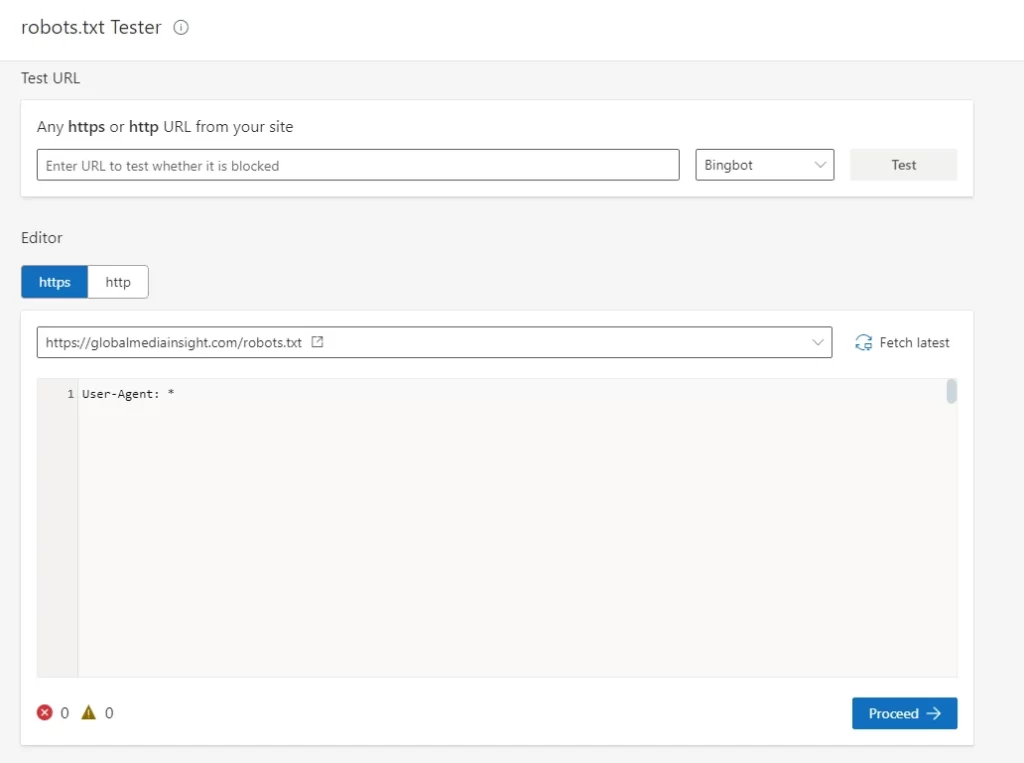The image size is (1024, 763).
Task: Click the Proceed button label
Action: [x=893, y=713]
